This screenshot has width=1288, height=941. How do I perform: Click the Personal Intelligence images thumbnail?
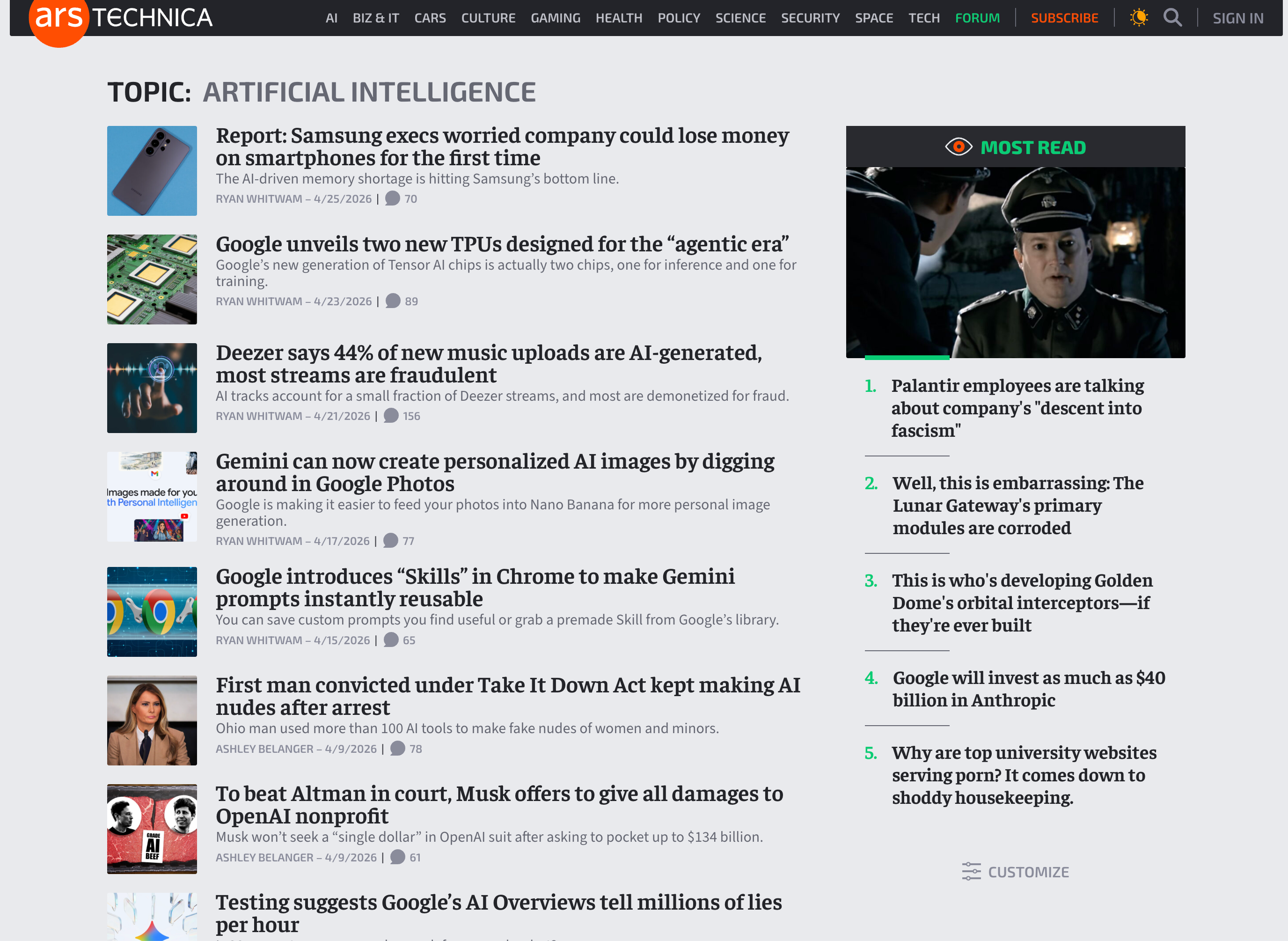pyautogui.click(x=152, y=497)
